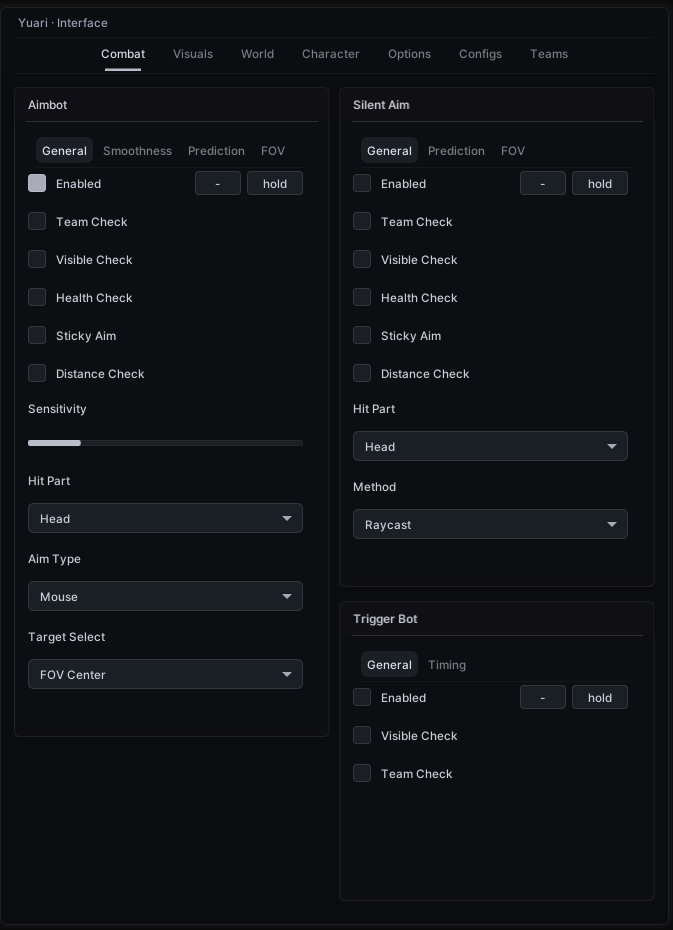Click the Trigger Bot panel heading
Screen dimensions: 673x930
click(385, 619)
